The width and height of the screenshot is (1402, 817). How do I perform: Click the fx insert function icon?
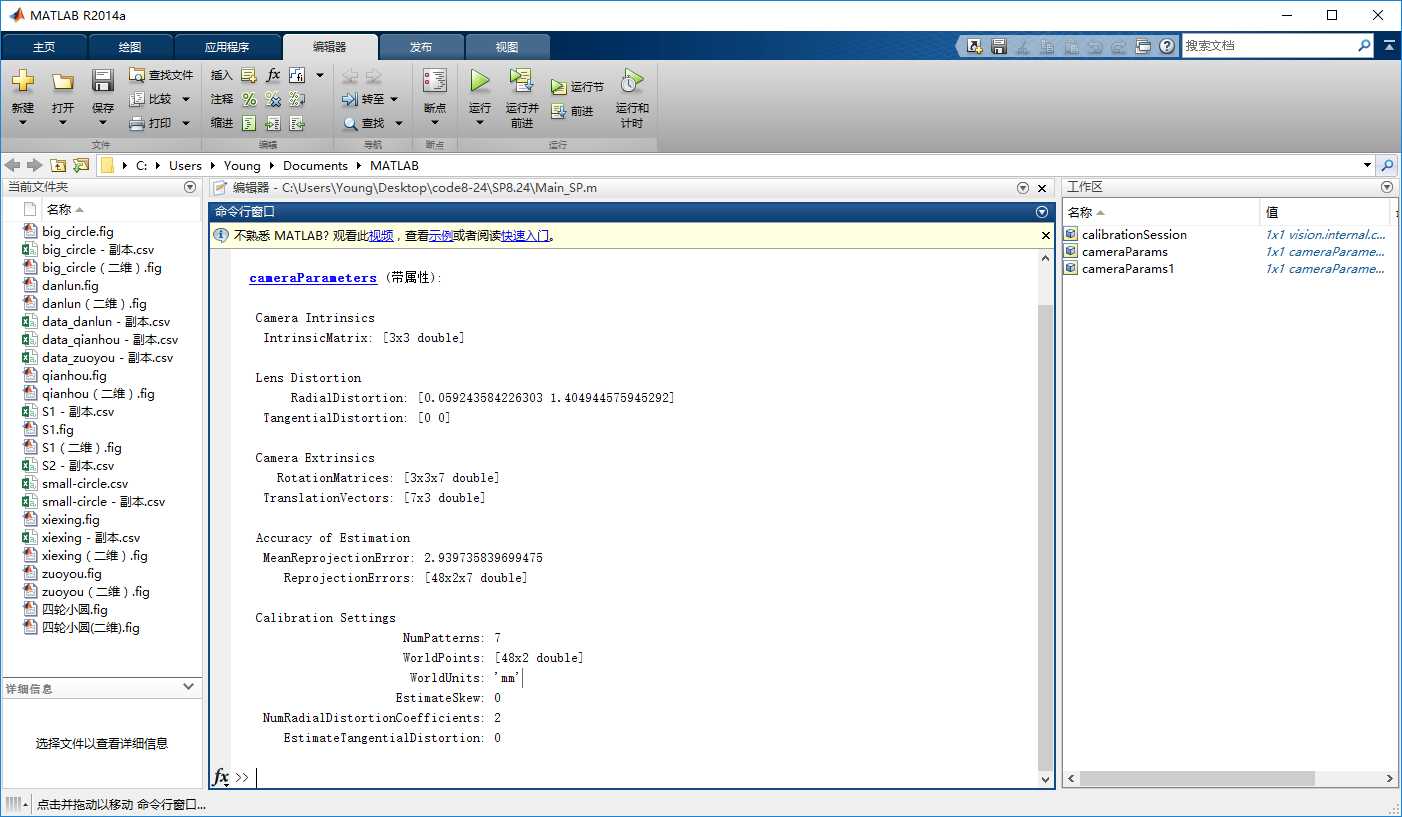point(273,75)
